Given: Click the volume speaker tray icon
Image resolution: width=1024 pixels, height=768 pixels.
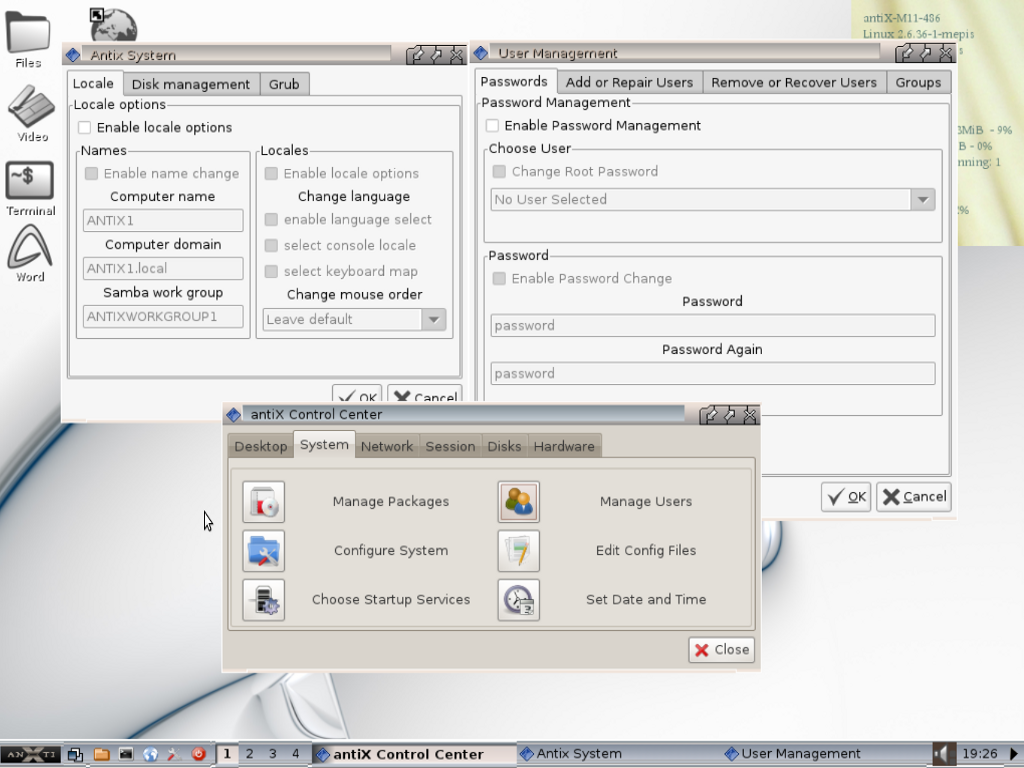Looking at the screenshot, I should click(941, 754).
